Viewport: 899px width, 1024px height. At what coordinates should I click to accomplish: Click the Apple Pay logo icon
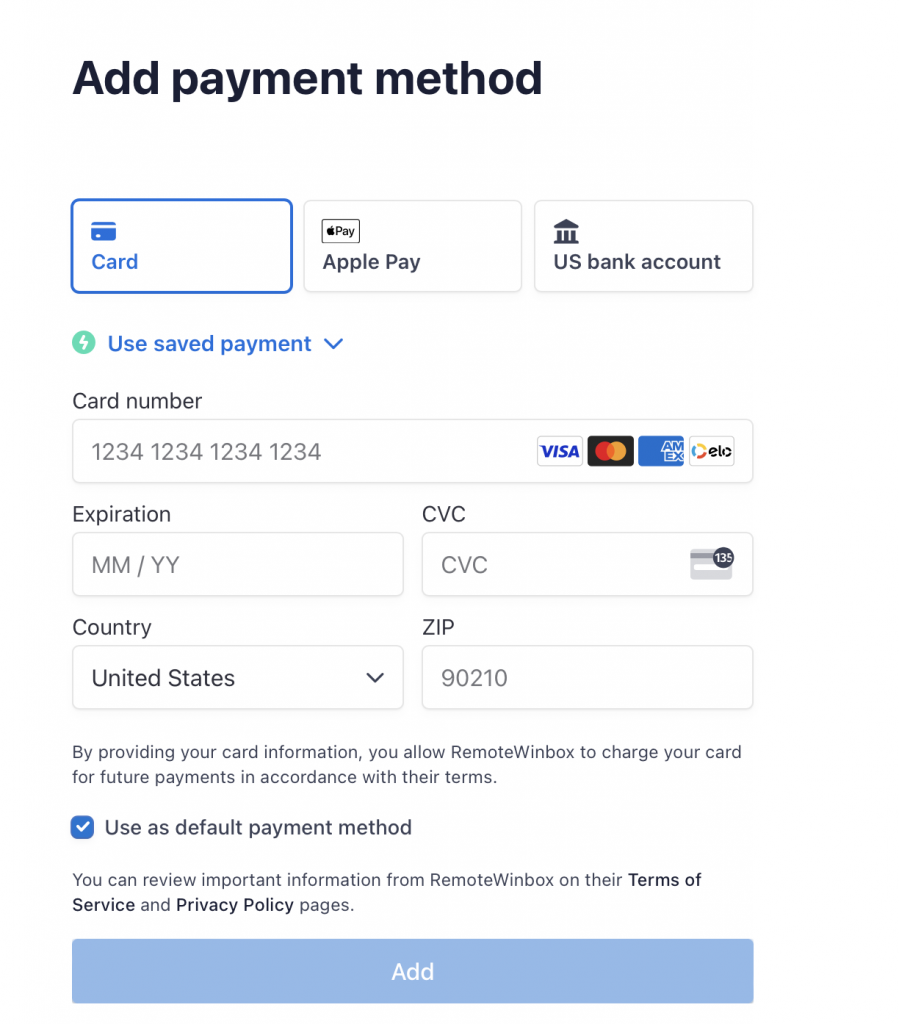tap(340, 230)
